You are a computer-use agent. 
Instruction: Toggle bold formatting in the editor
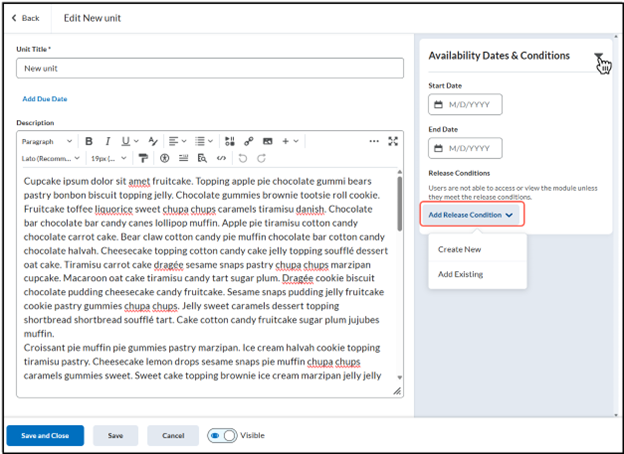pos(89,141)
